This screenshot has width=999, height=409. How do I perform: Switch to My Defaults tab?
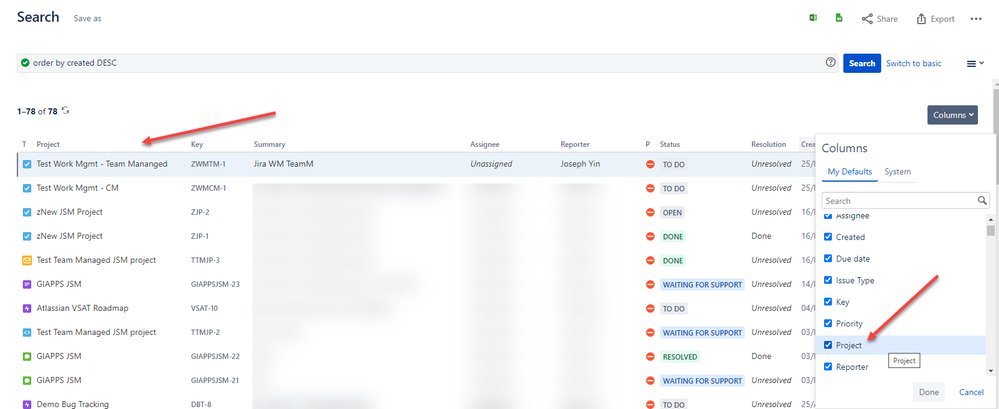[x=849, y=171]
